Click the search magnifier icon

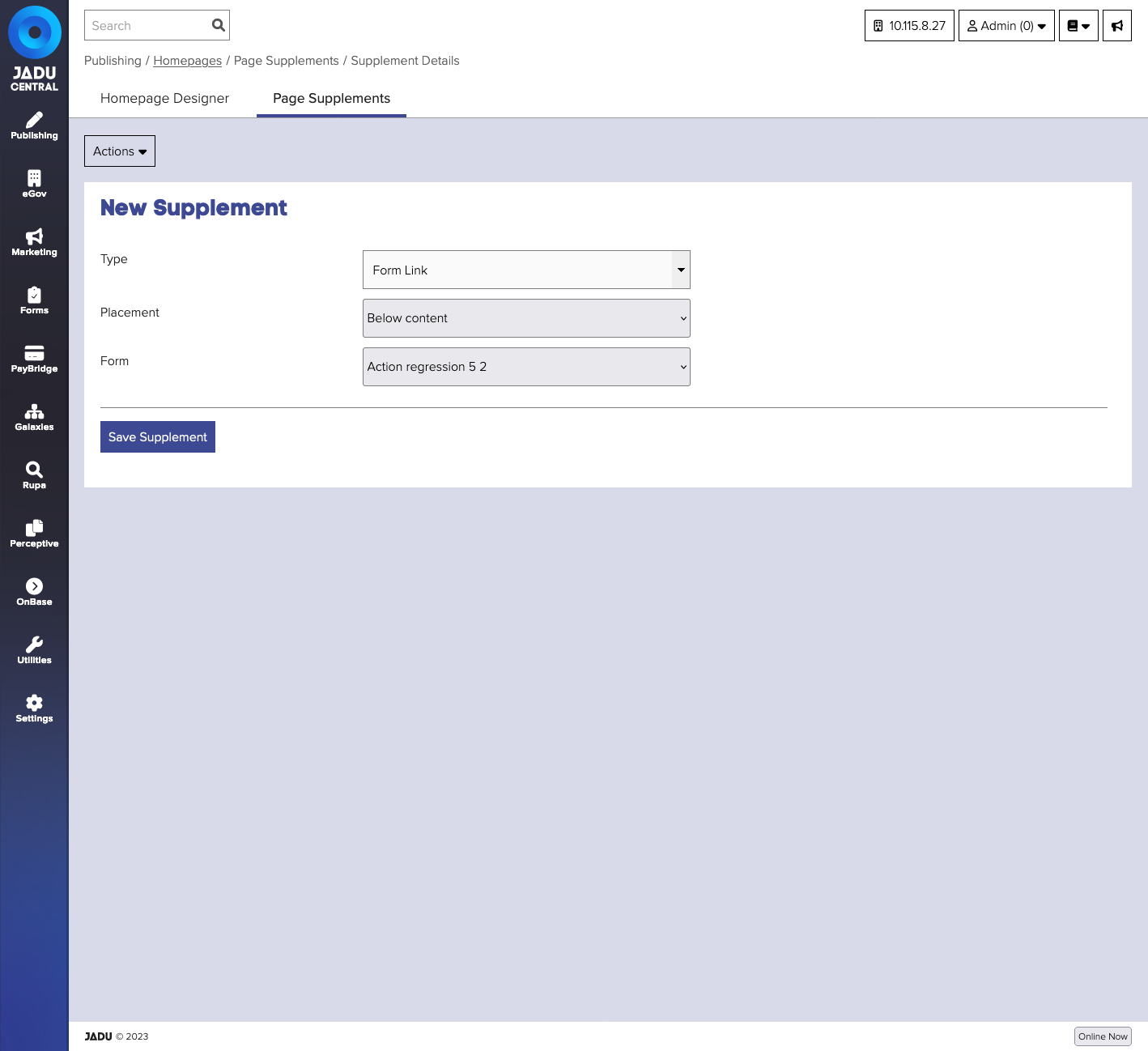(218, 25)
